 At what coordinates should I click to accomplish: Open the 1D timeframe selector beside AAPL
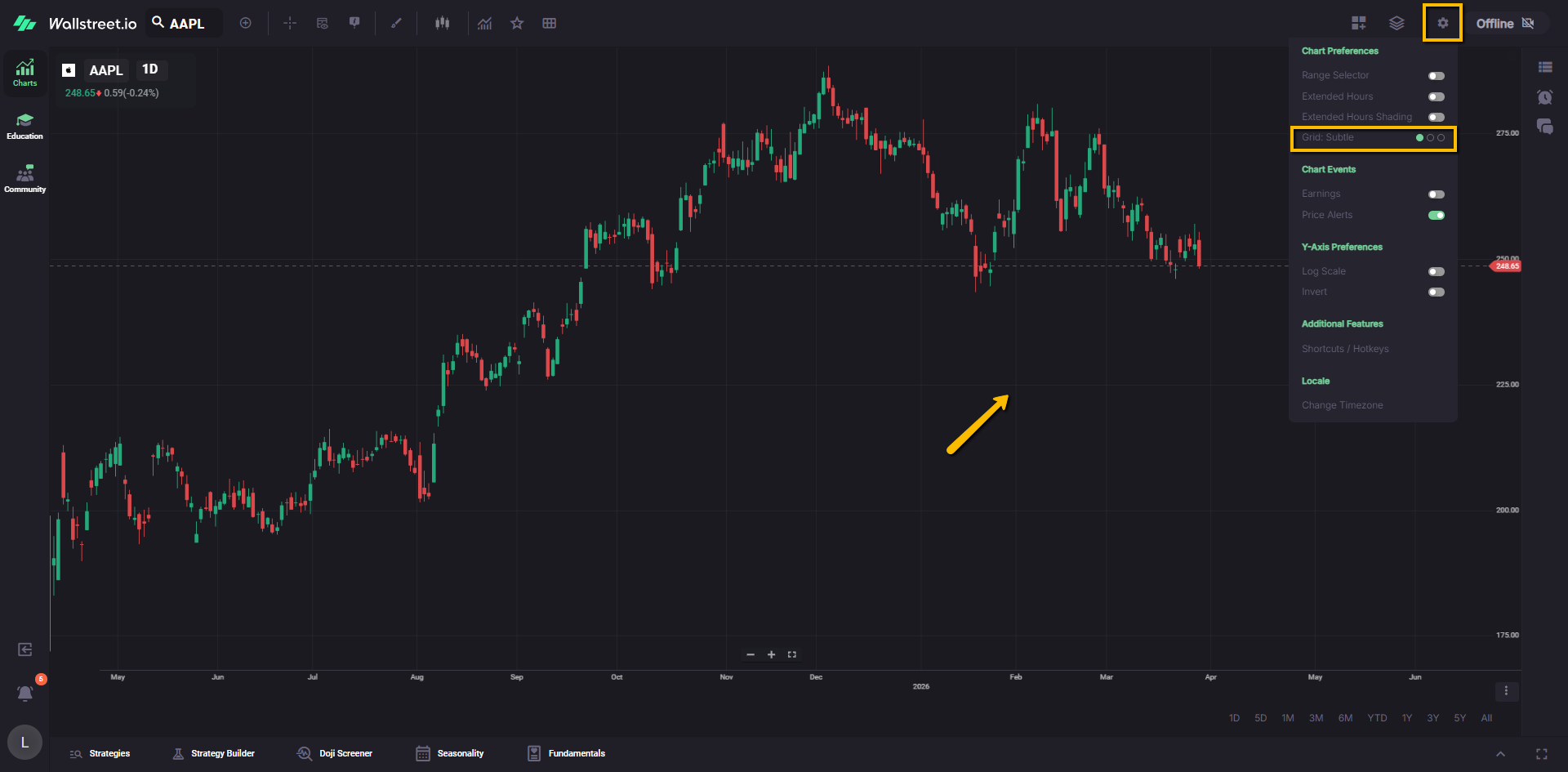150,69
